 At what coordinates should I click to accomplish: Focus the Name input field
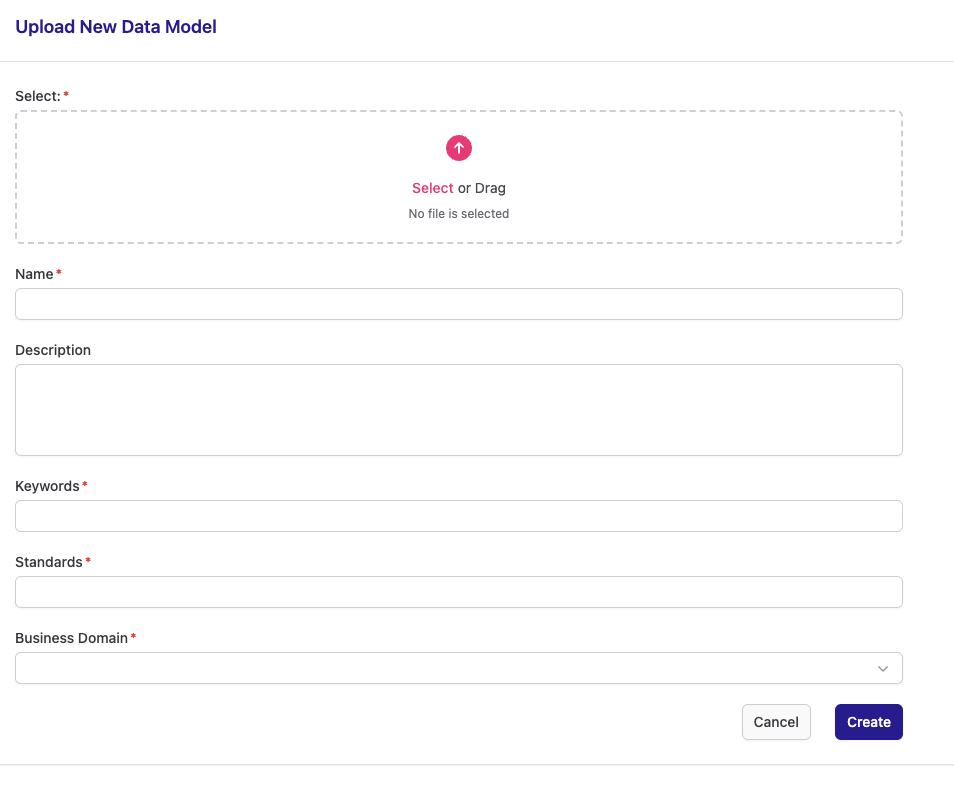(x=459, y=304)
